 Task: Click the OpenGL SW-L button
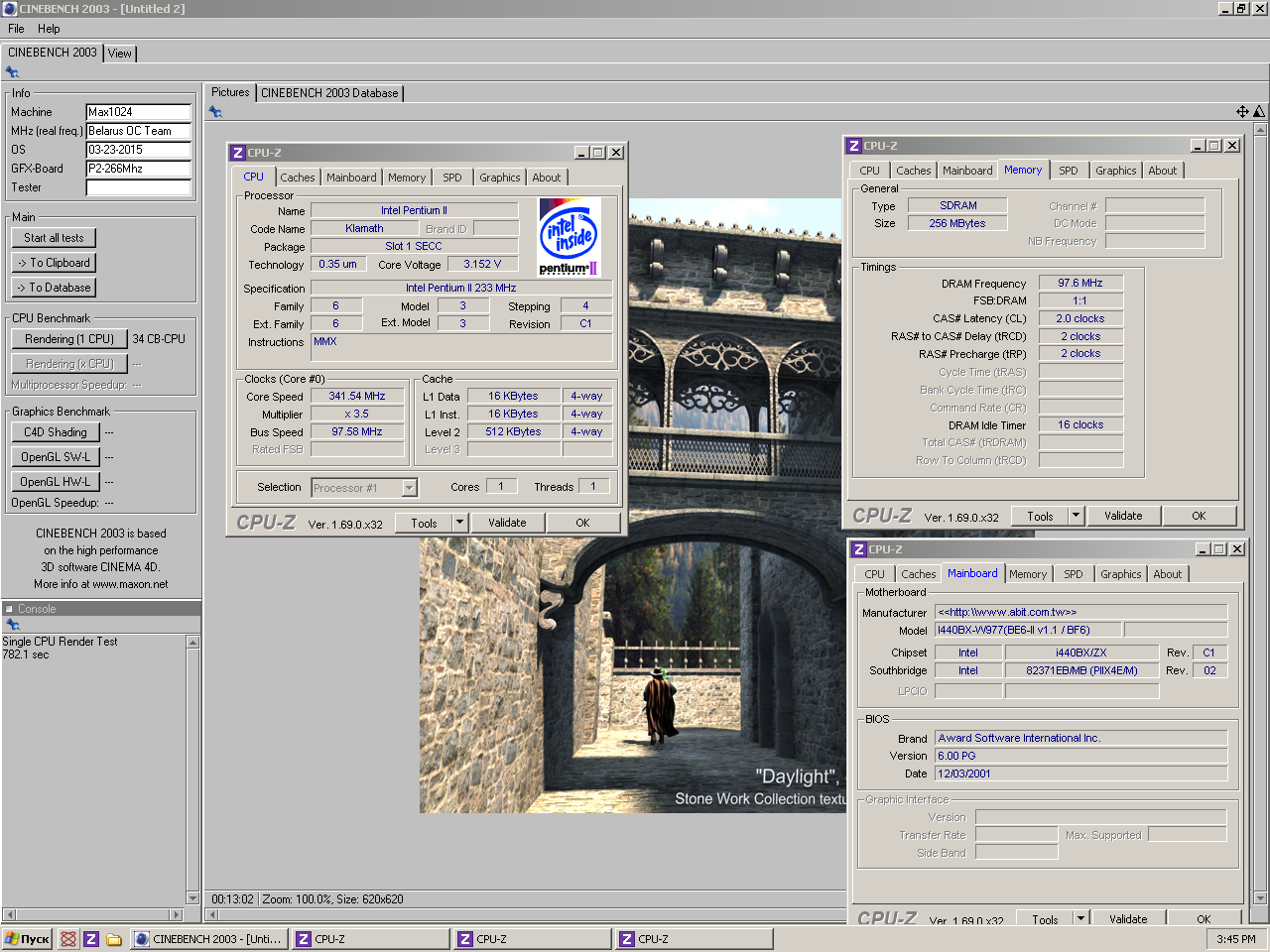[56, 457]
